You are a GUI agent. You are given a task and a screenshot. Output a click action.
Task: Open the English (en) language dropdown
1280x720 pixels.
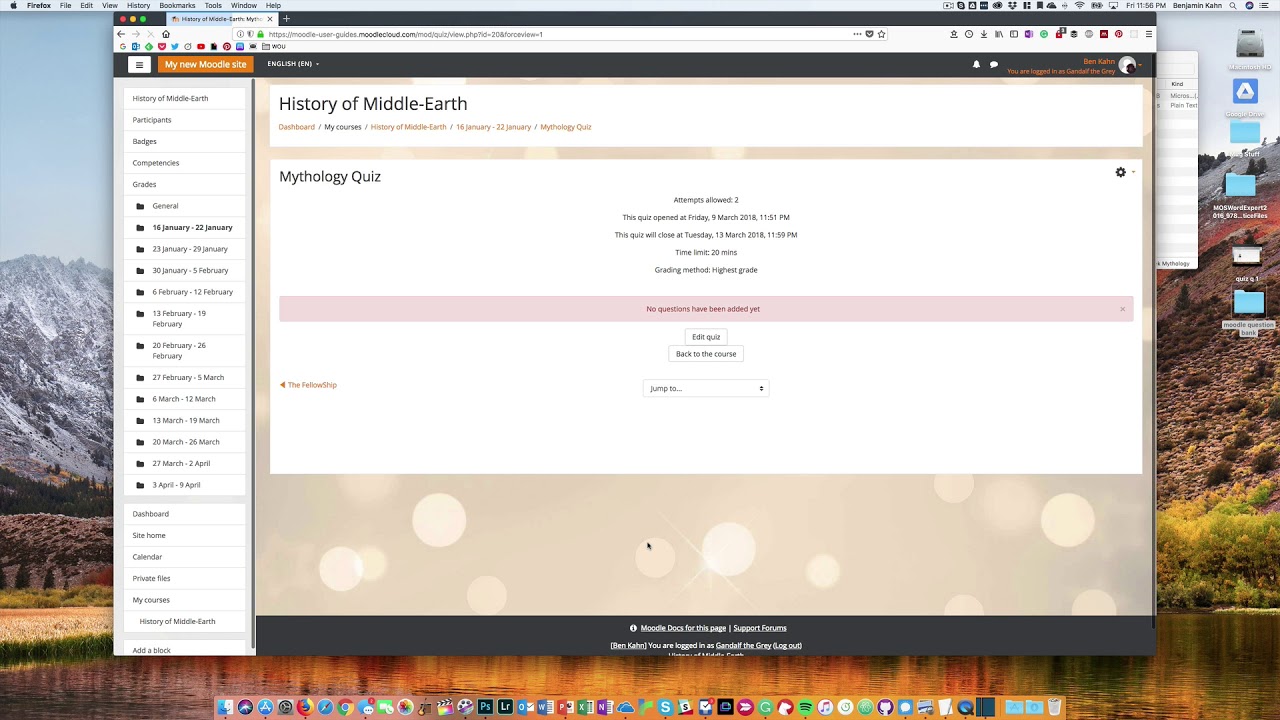293,64
